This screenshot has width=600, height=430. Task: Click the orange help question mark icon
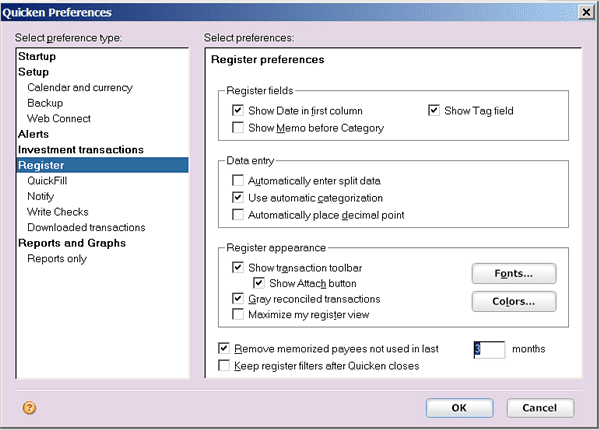29,408
